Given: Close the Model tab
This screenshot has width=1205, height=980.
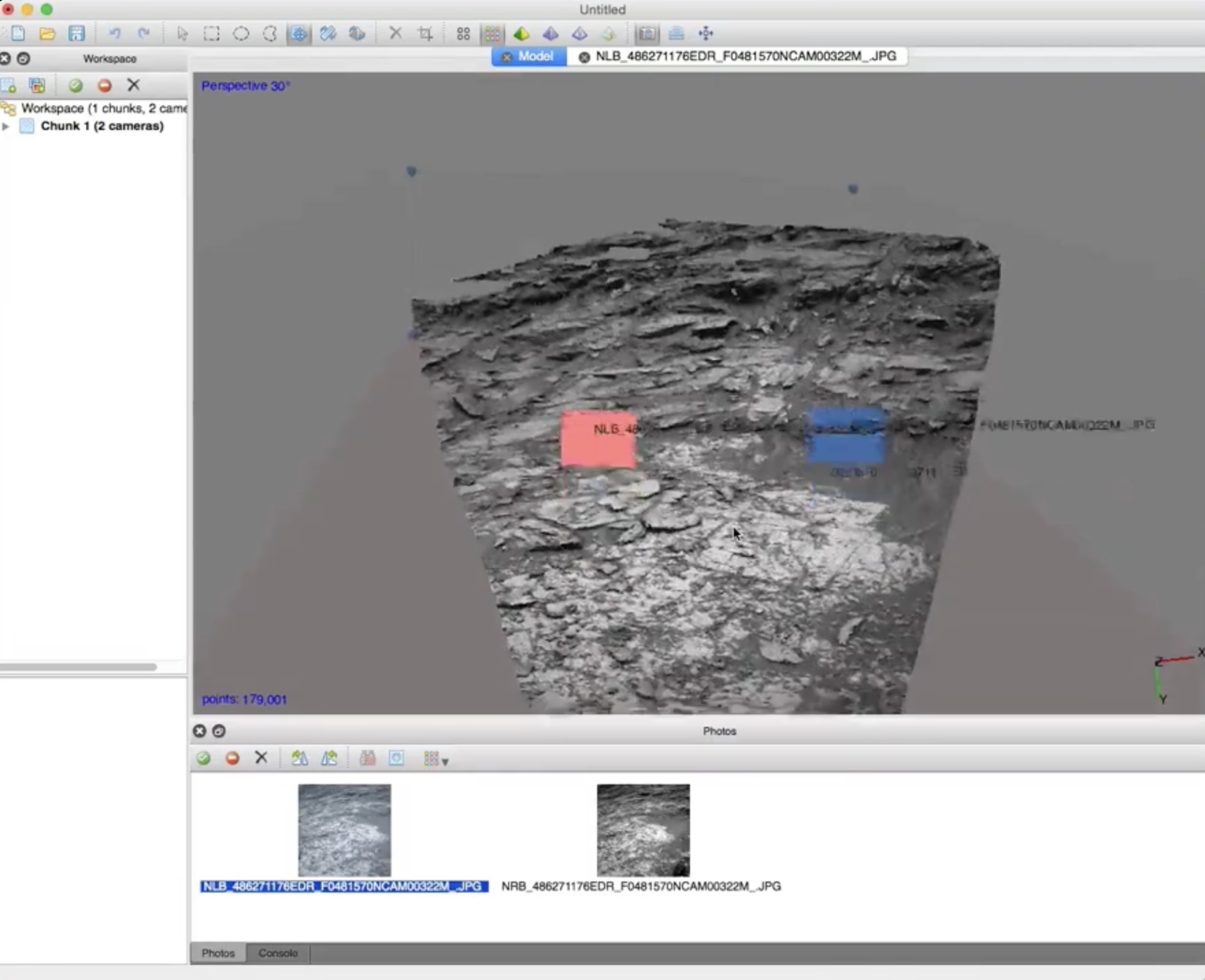Looking at the screenshot, I should 507,57.
